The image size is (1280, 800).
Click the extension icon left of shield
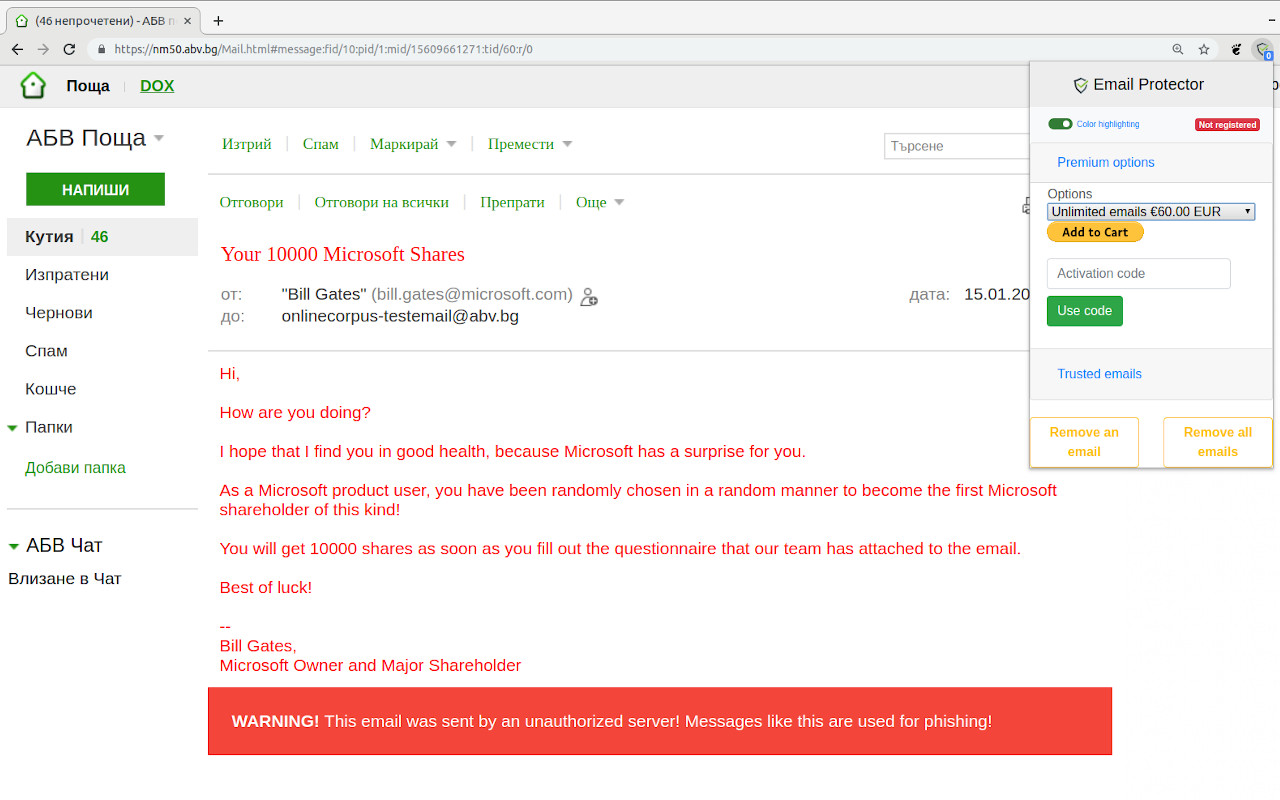[1237, 49]
